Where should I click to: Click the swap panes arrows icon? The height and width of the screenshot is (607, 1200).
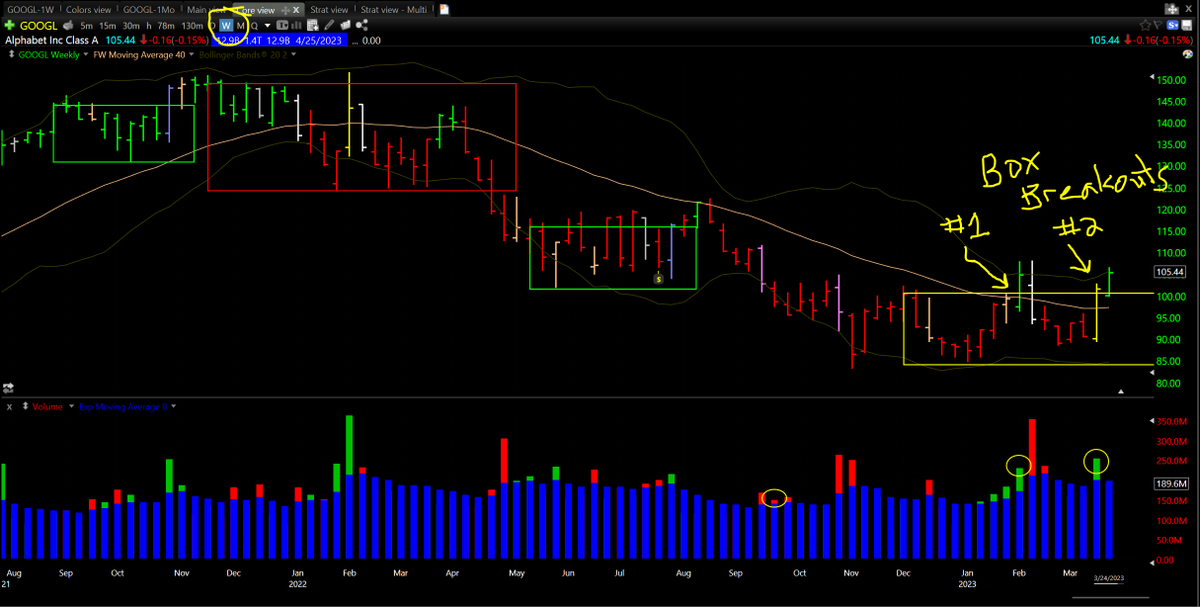[8, 388]
